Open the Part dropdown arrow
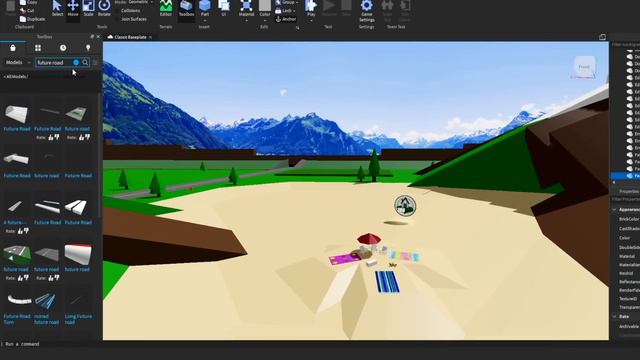Viewport: 640px width, 360px height. [205, 20]
